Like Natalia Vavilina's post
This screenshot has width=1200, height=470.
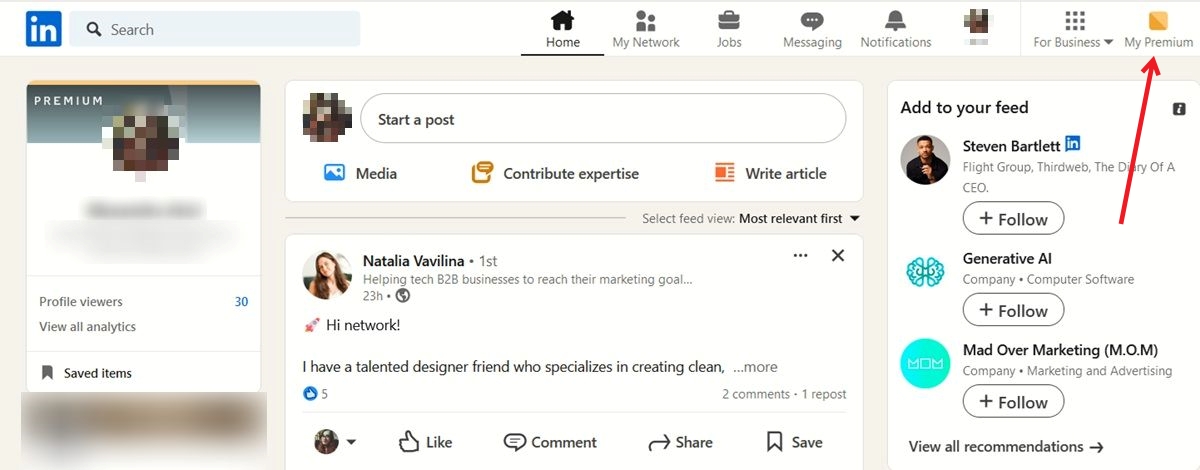tap(425, 442)
